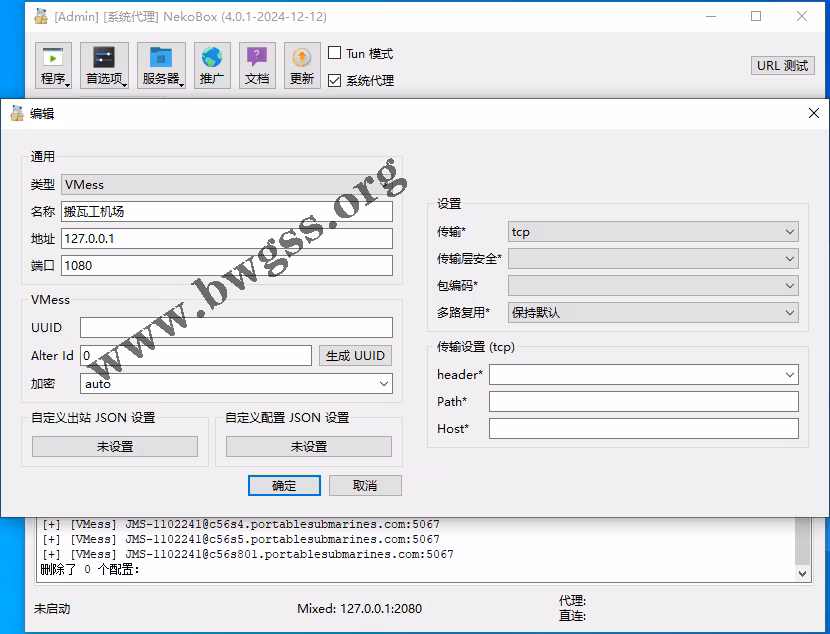The image size is (830, 634).
Task: Open the 服务器 server icon menu
Action: 161,65
